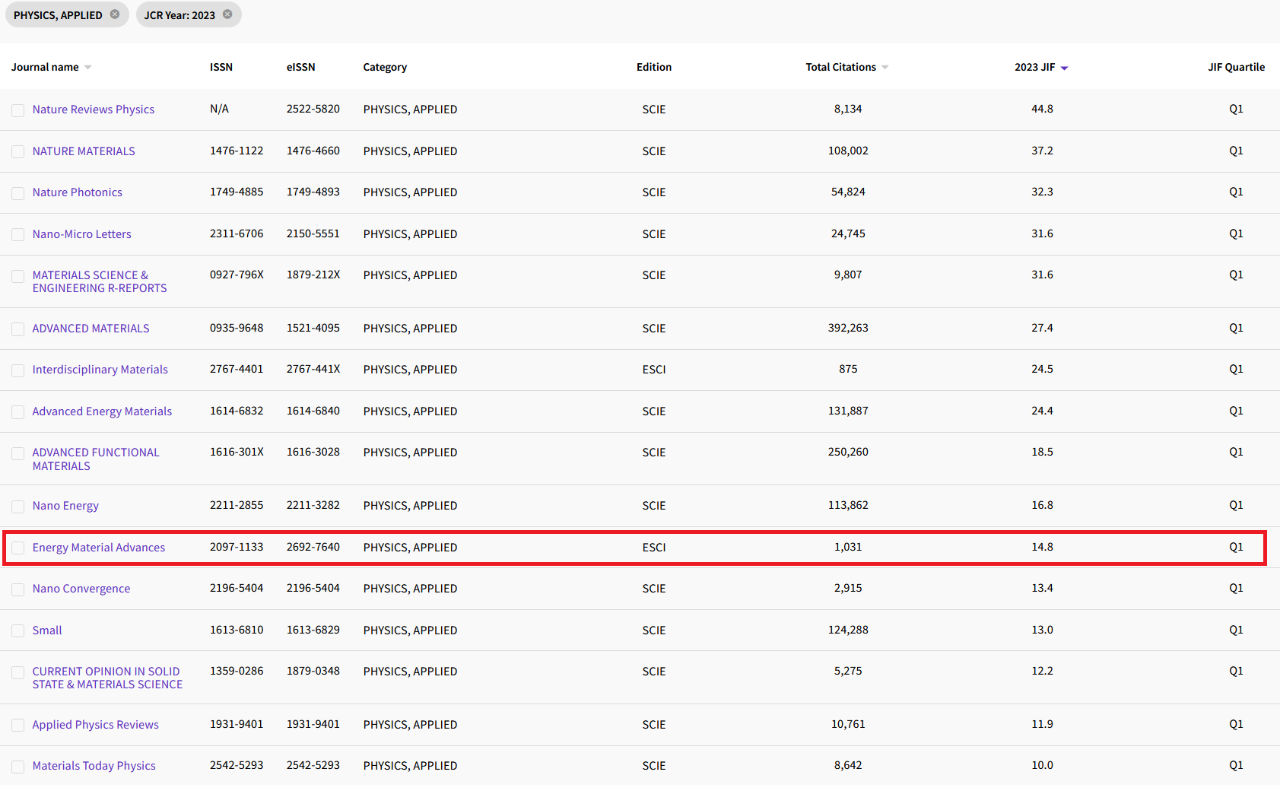1280x785 pixels.
Task: Click ISSN 1476-1122 cell
Action: pyautogui.click(x=237, y=151)
